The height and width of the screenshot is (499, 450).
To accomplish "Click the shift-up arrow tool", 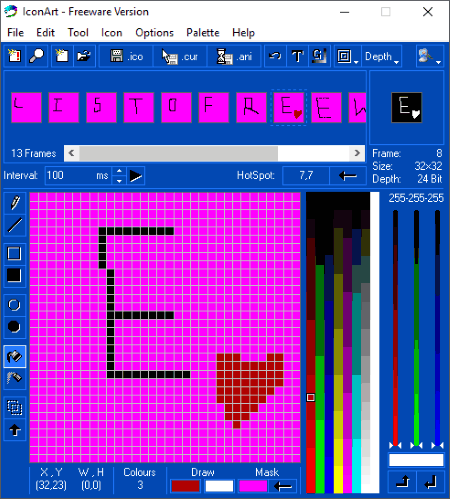I will click(x=14, y=430).
